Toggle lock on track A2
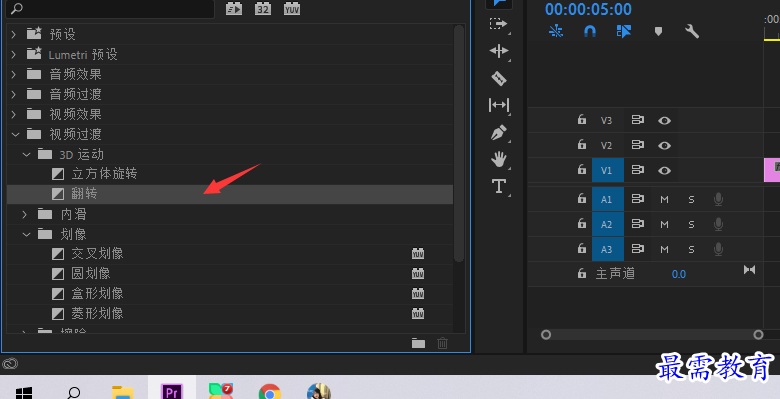The image size is (780, 399). pyautogui.click(x=582, y=224)
